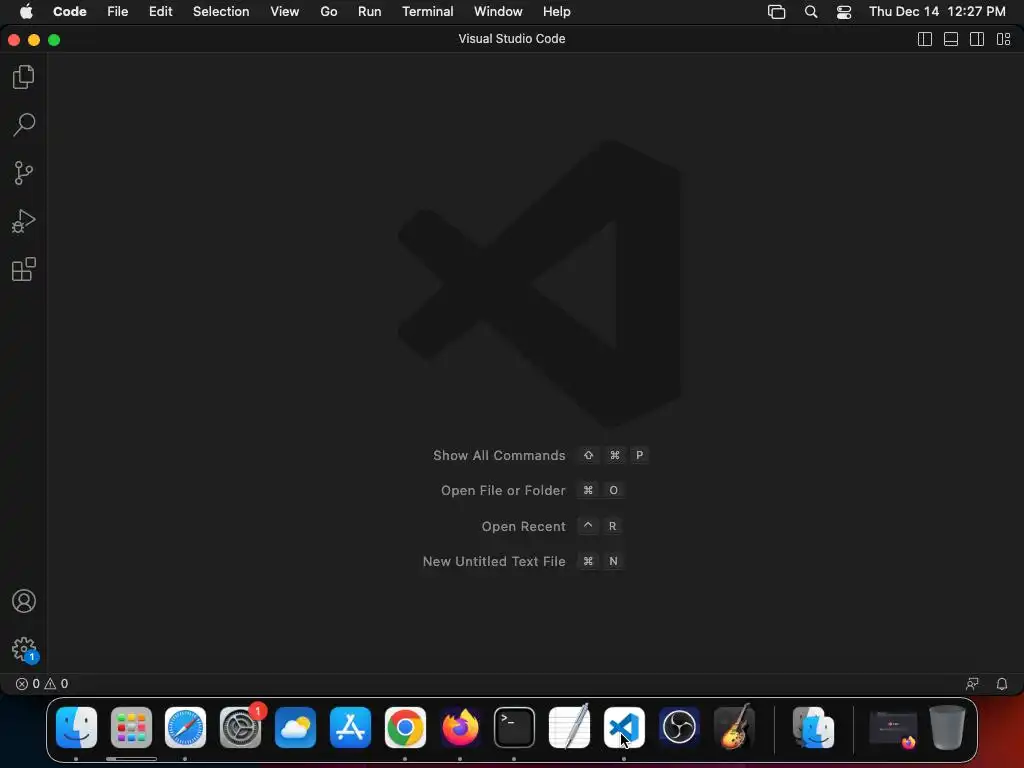
Task: Open the Run and Debug view
Action: [24, 221]
